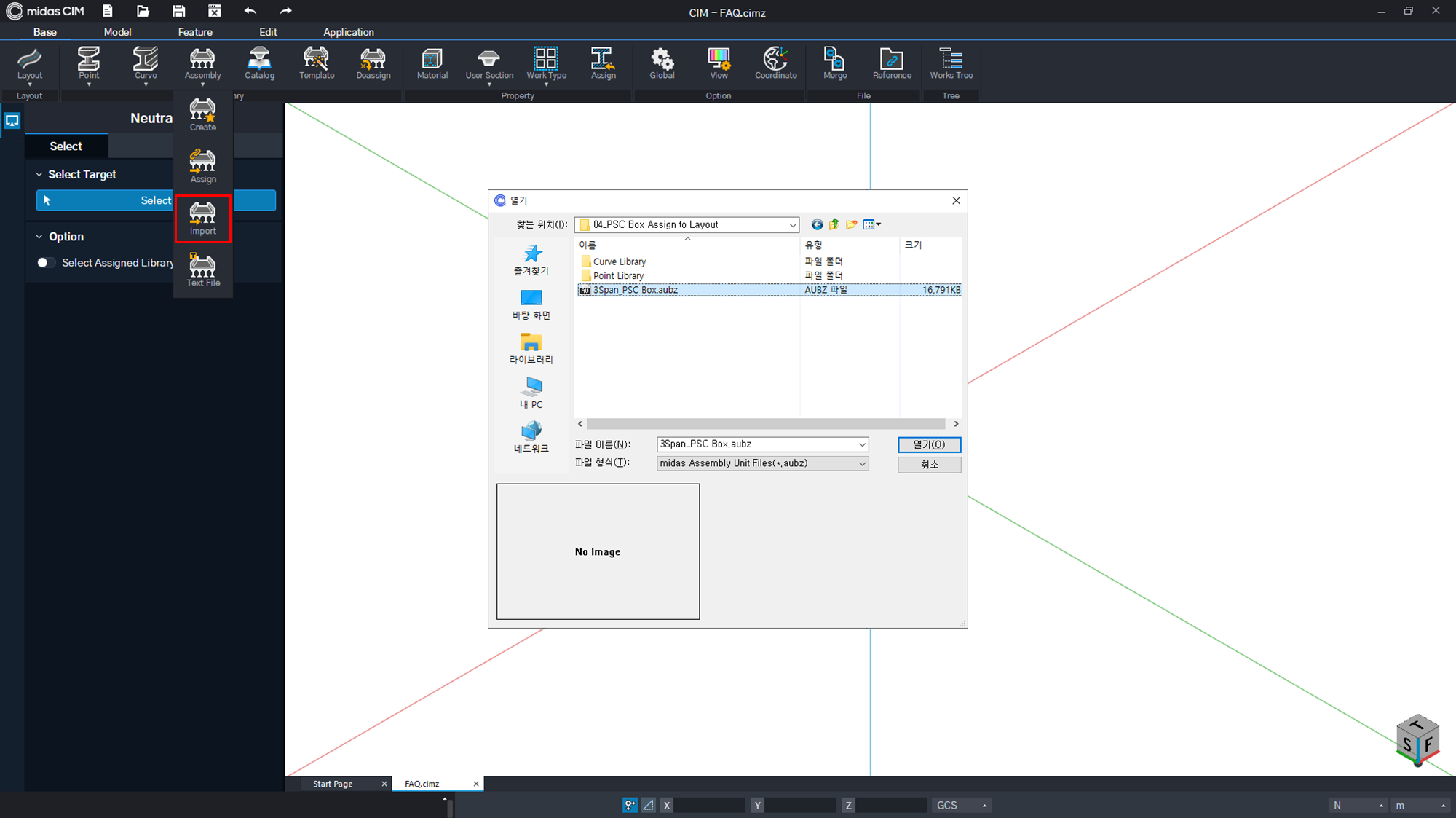Toggle Select Assigned Library option
This screenshot has width=1456, height=818.
pyautogui.click(x=46, y=262)
